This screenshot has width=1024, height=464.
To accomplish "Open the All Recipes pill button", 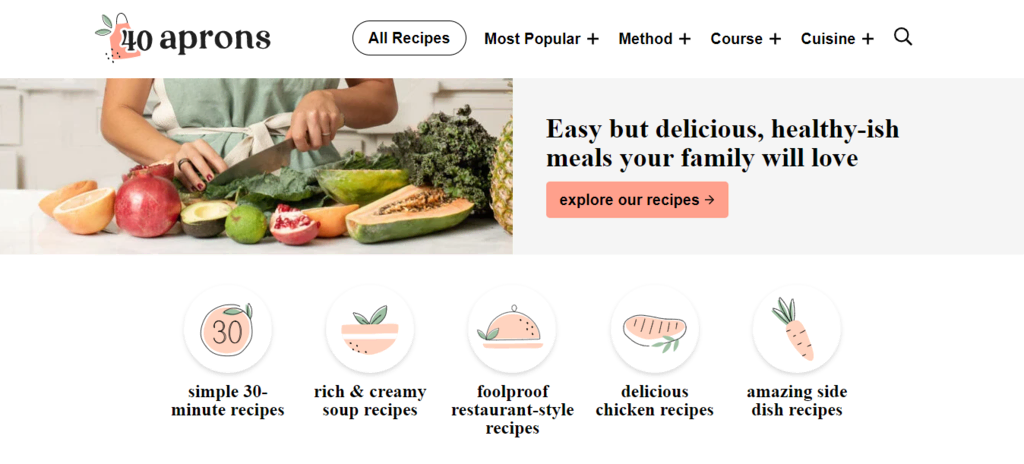I will [409, 38].
